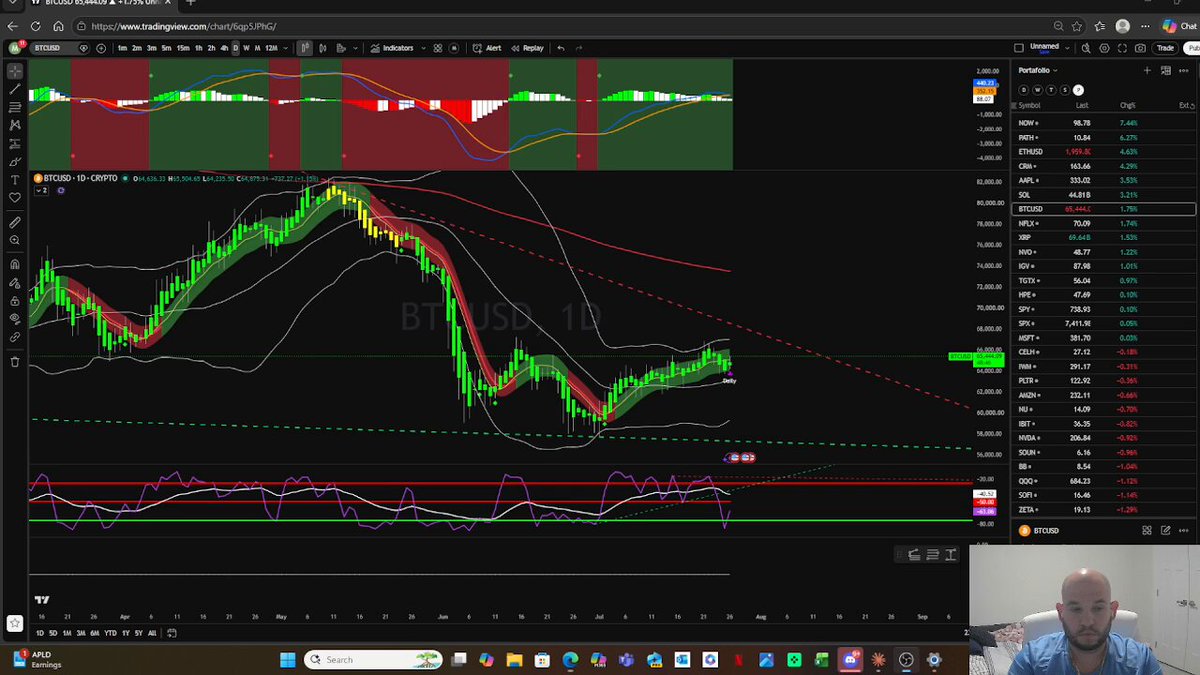Viewport: 1200px width, 675px height.
Task: Select the candlestick chart style button
Action: point(305,48)
